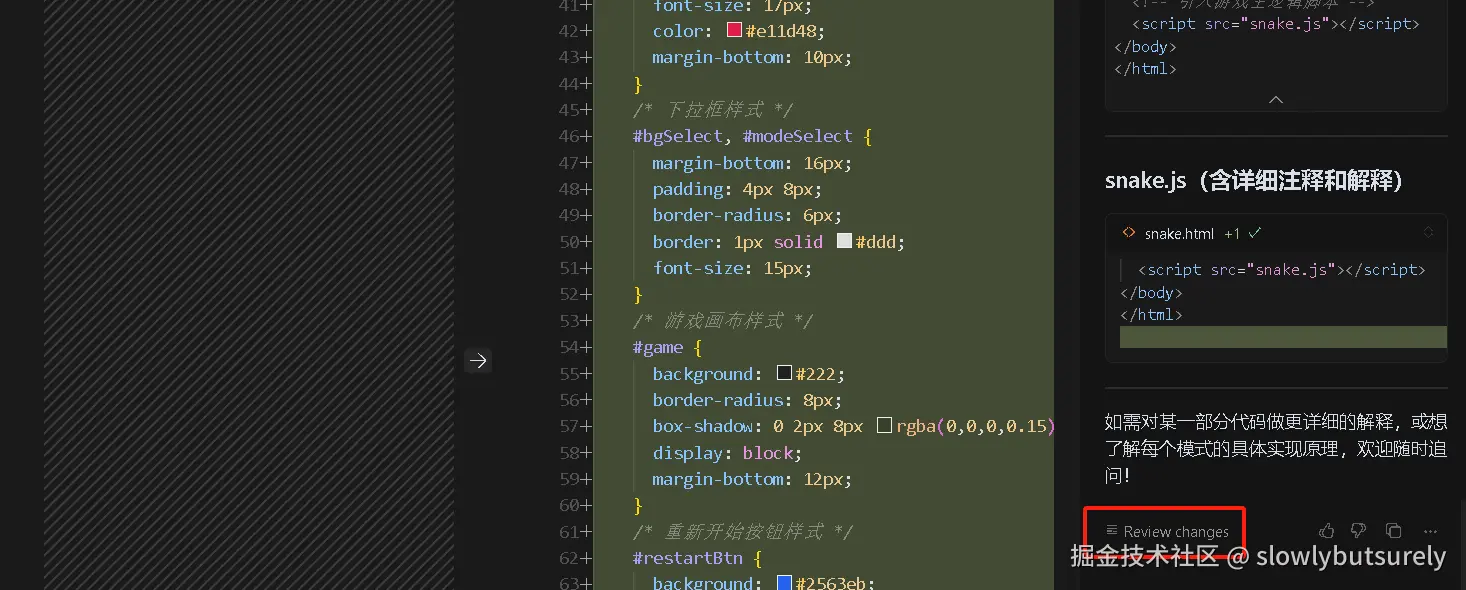Give the response a thumbs up

pyautogui.click(x=1326, y=531)
